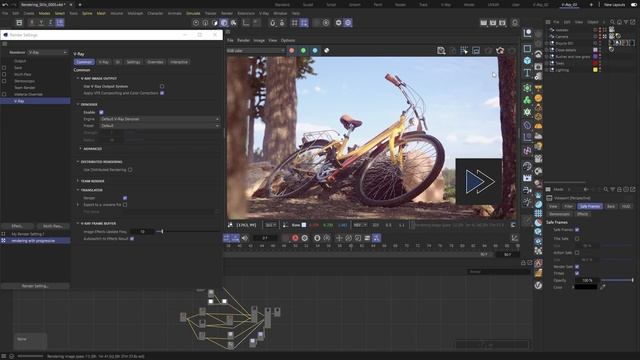The width and height of the screenshot is (640, 360).
Task: Switch to the Interactive tab
Action: coord(179,62)
